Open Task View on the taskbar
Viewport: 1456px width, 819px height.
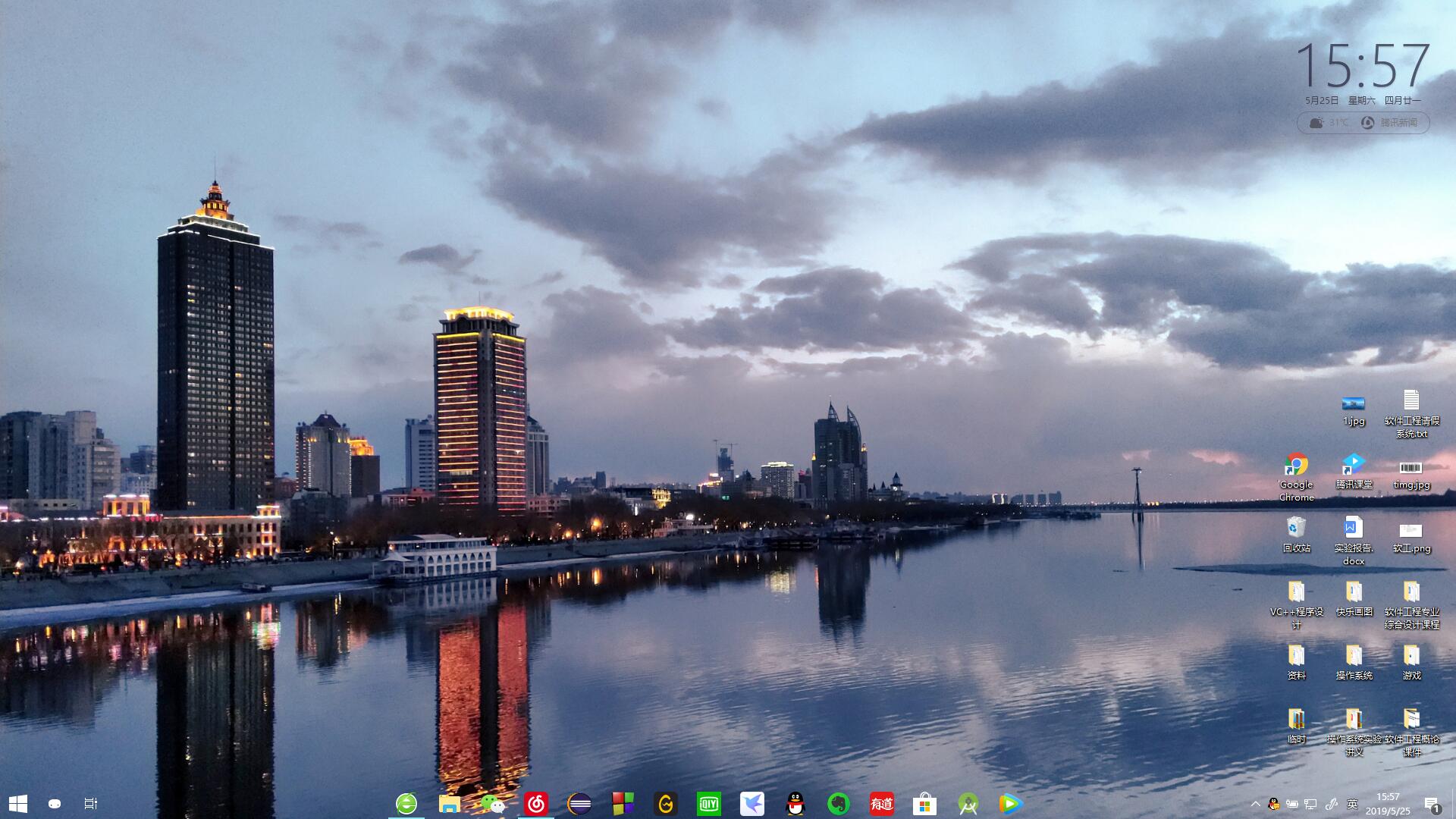pyautogui.click(x=89, y=803)
